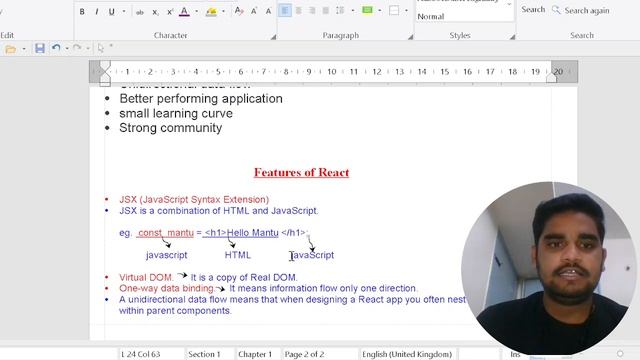Click 'Page 2 of 2' status entry
640x360 pixels.
point(304,354)
